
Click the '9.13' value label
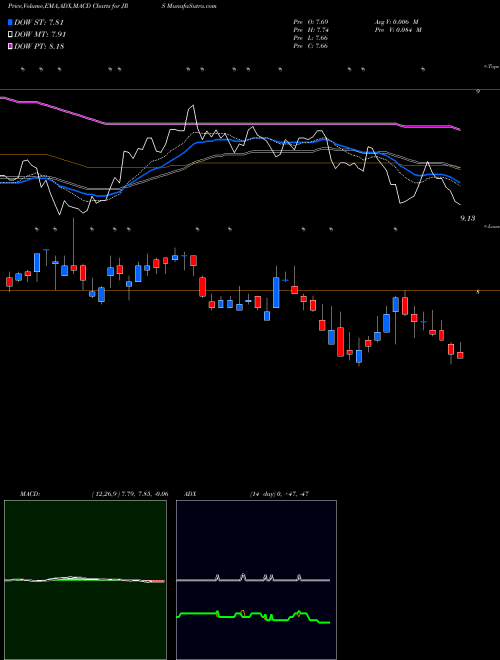tap(468, 218)
